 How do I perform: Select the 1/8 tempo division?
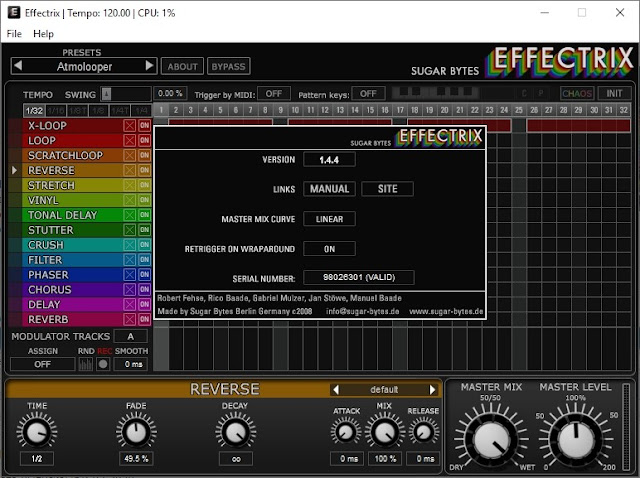(99, 111)
